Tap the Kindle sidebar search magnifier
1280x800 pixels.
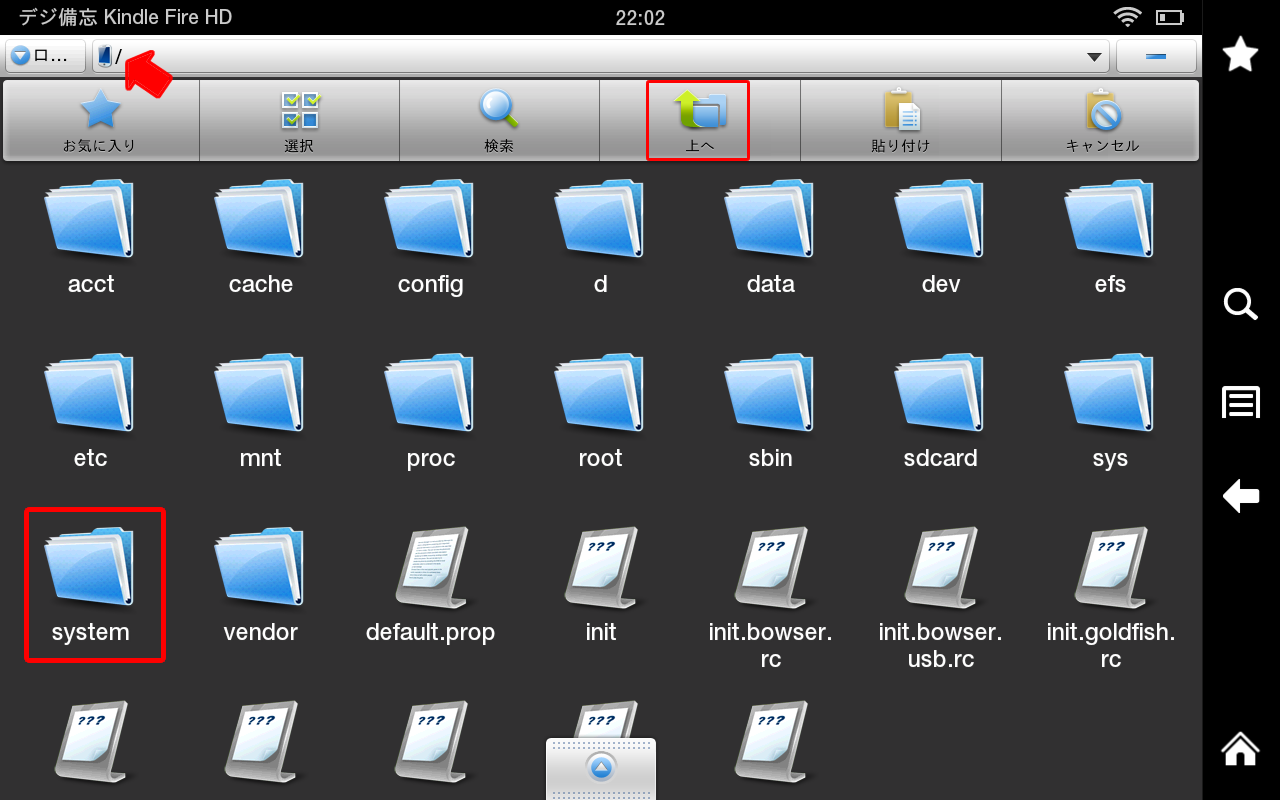[1240, 304]
